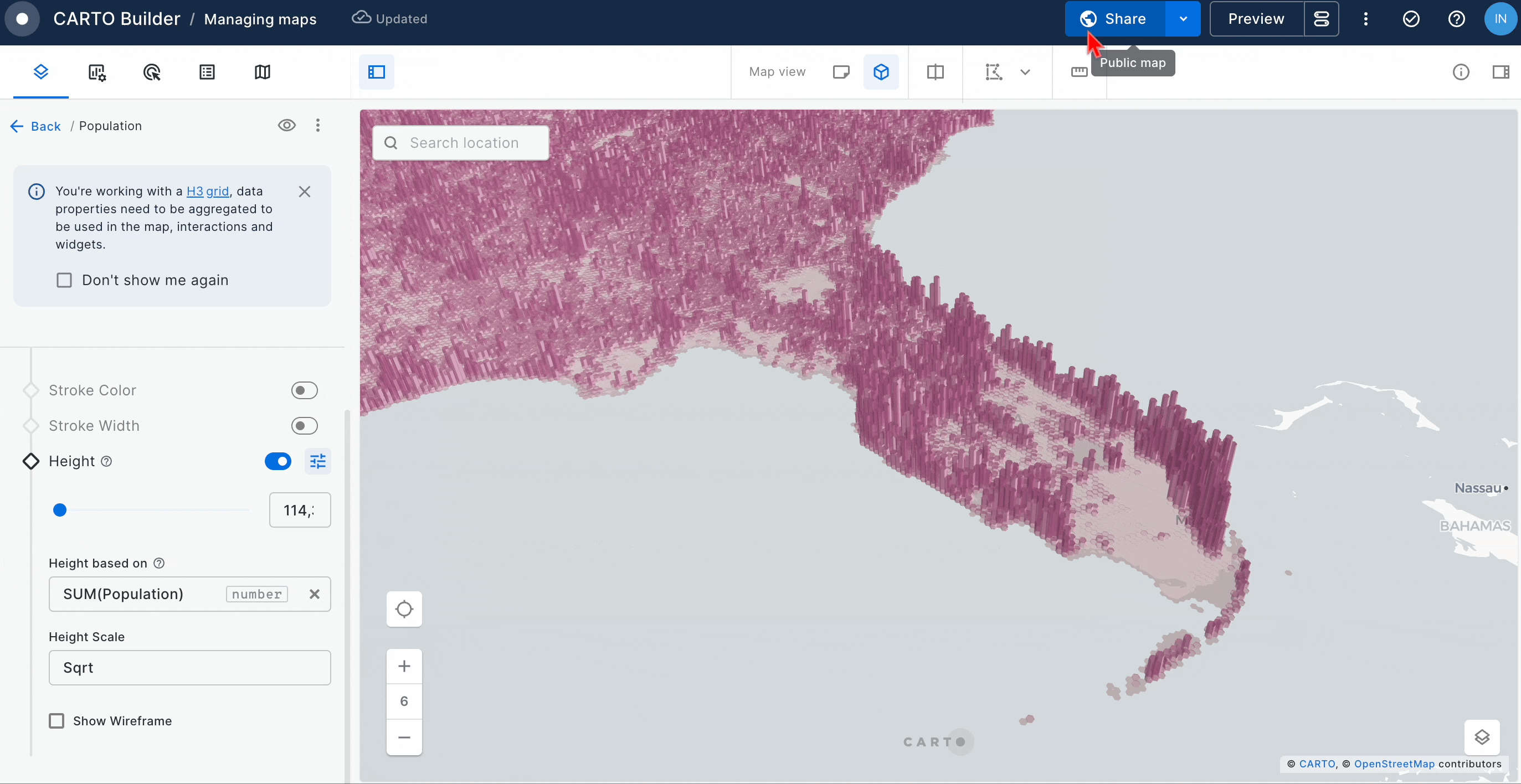The width and height of the screenshot is (1521, 784).
Task: Click the Preview button
Action: pos(1256,19)
